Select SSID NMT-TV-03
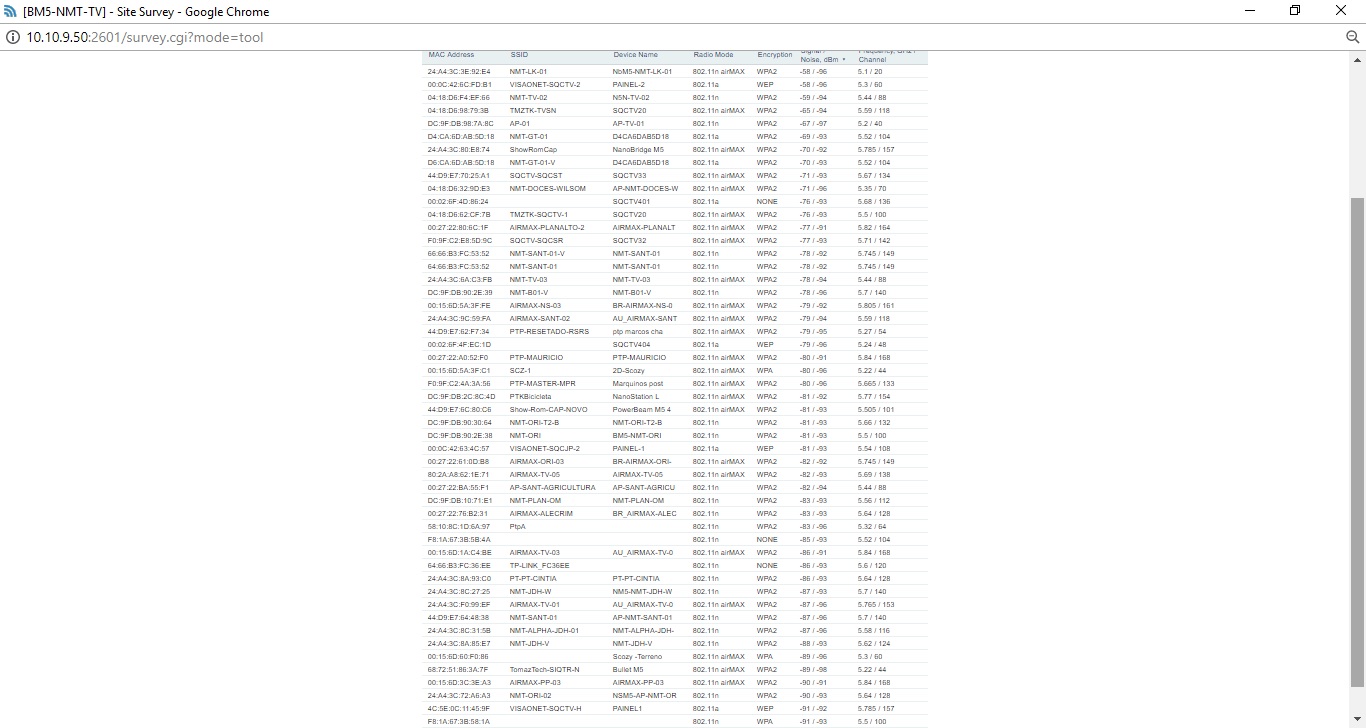The height and width of the screenshot is (728, 1366). pos(528,280)
